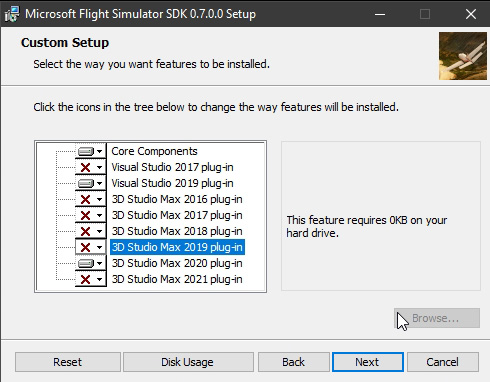Select 3D Studio Max 2018 plug-in row
The height and width of the screenshot is (382, 490).
click(x=177, y=231)
